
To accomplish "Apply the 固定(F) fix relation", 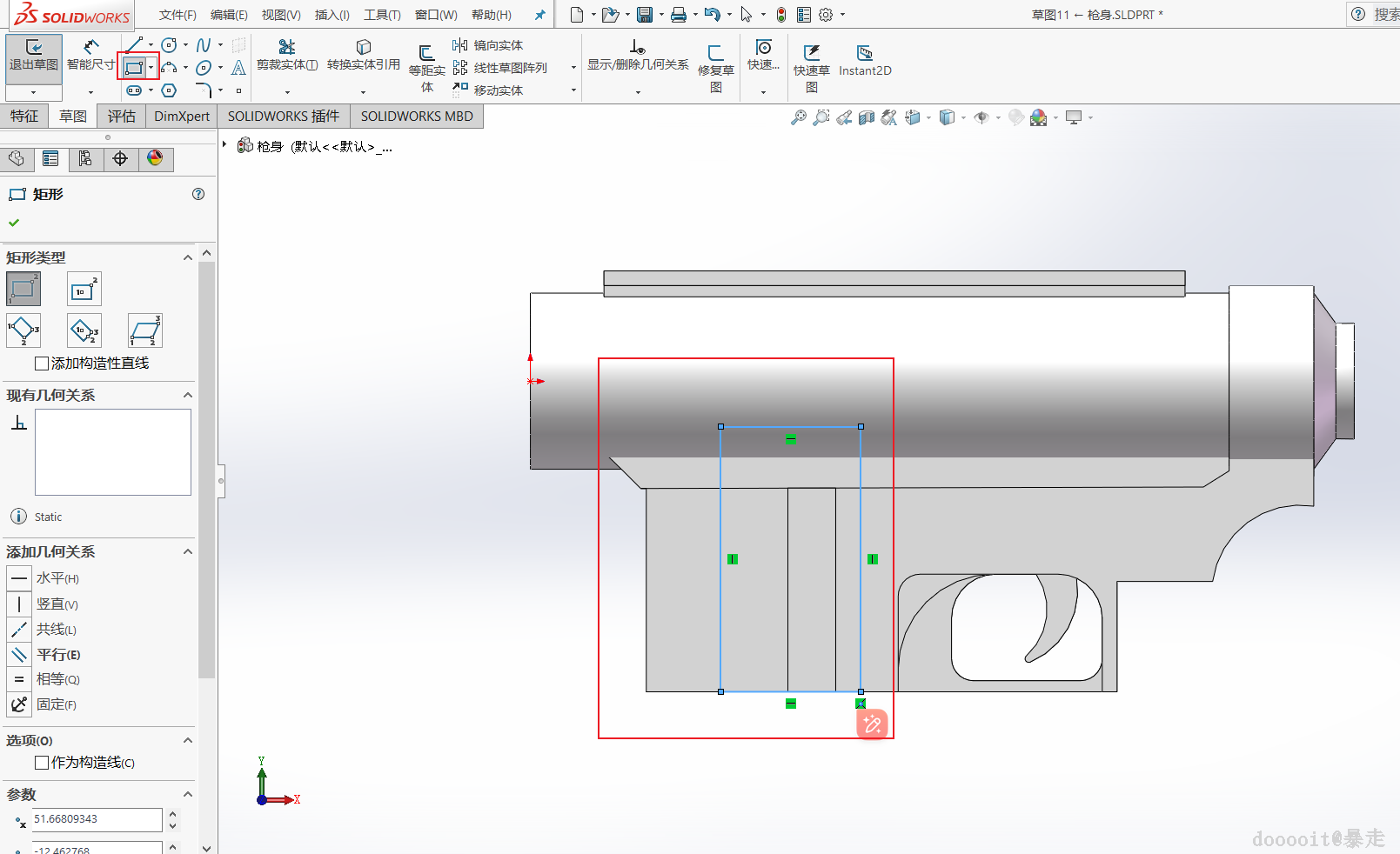I will click(56, 704).
